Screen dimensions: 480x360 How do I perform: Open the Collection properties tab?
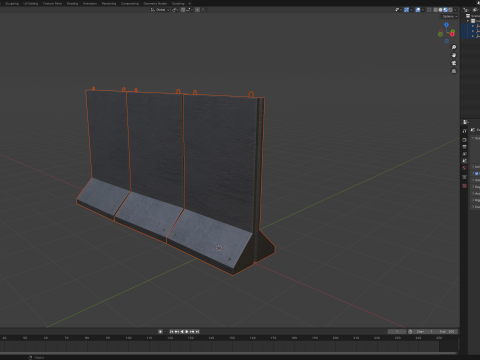tap(465, 177)
